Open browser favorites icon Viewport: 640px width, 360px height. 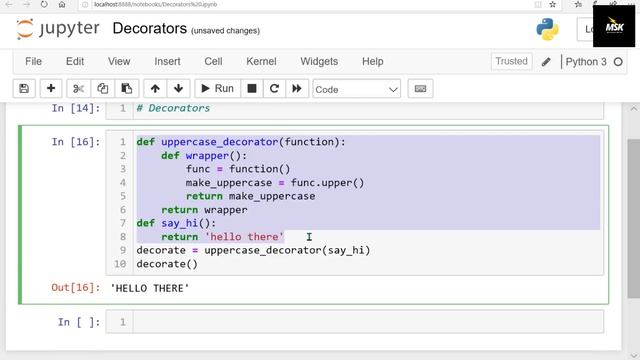click(578, 4)
